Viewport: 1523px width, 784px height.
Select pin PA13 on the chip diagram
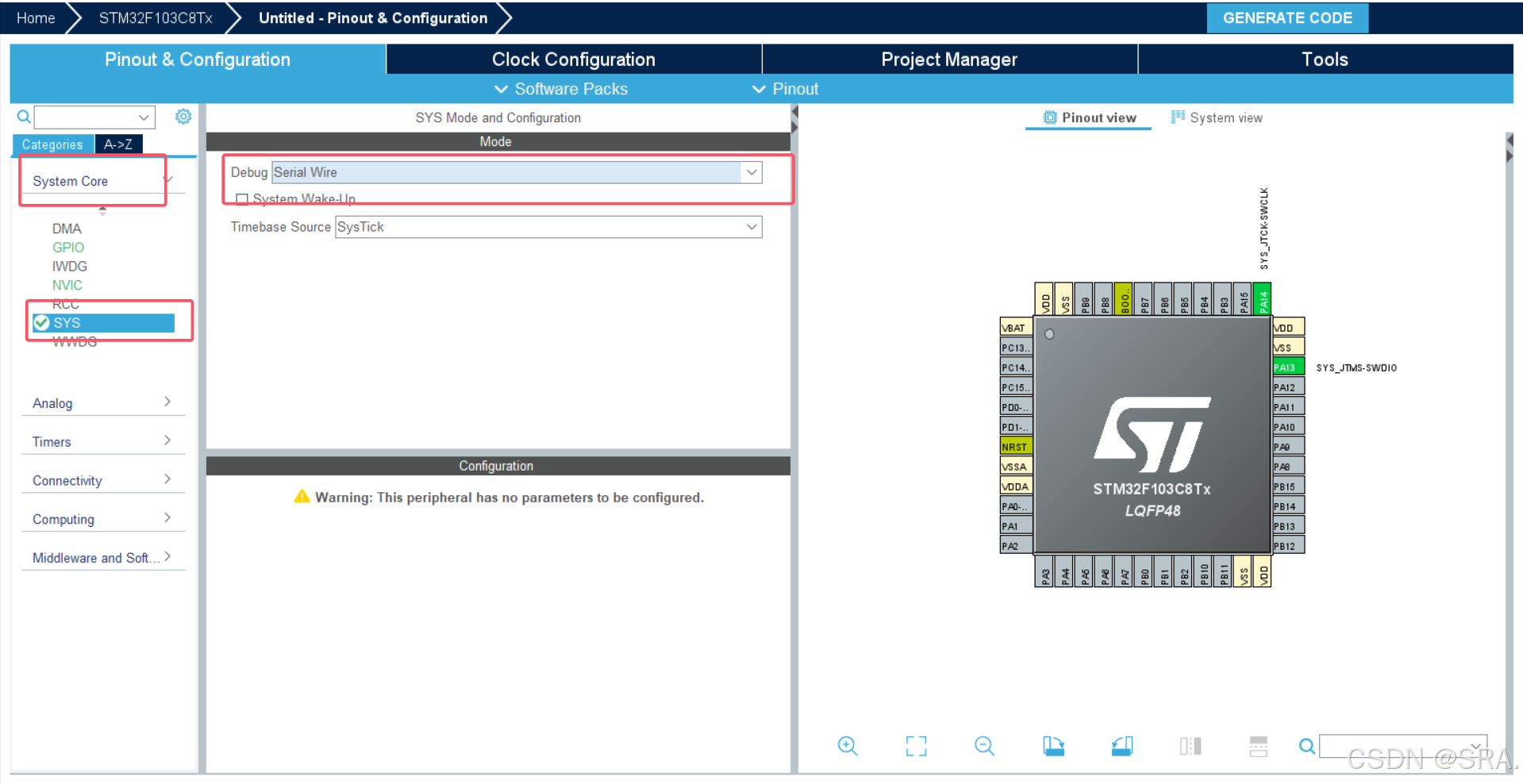coord(1286,367)
